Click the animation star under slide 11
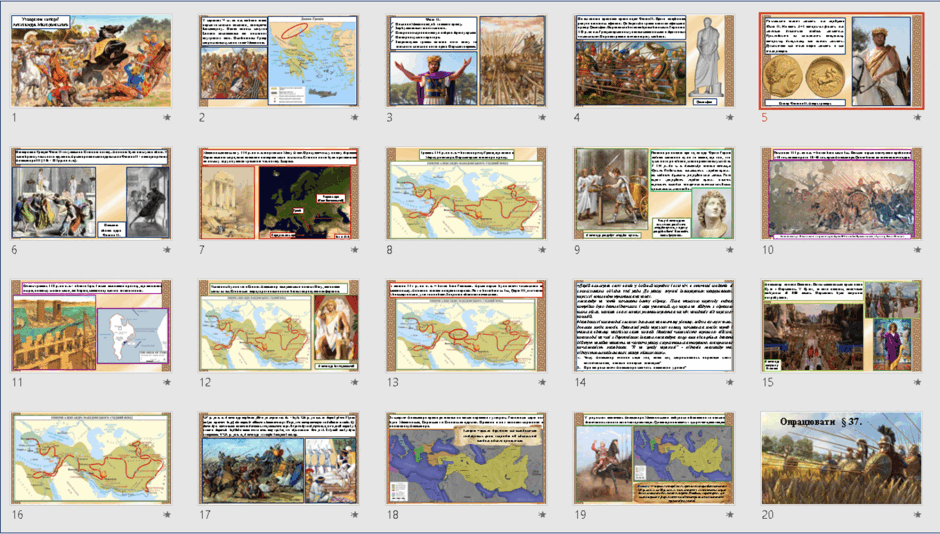 coord(167,382)
